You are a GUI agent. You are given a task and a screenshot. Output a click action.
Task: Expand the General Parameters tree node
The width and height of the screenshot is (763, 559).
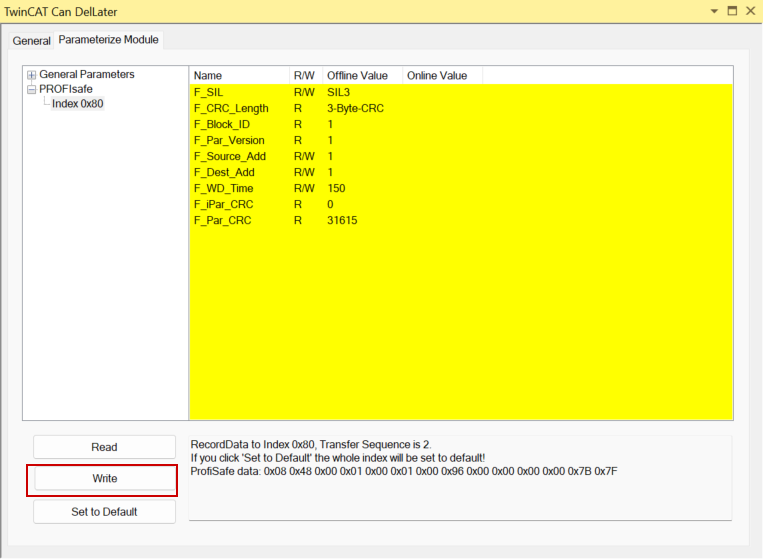32,75
